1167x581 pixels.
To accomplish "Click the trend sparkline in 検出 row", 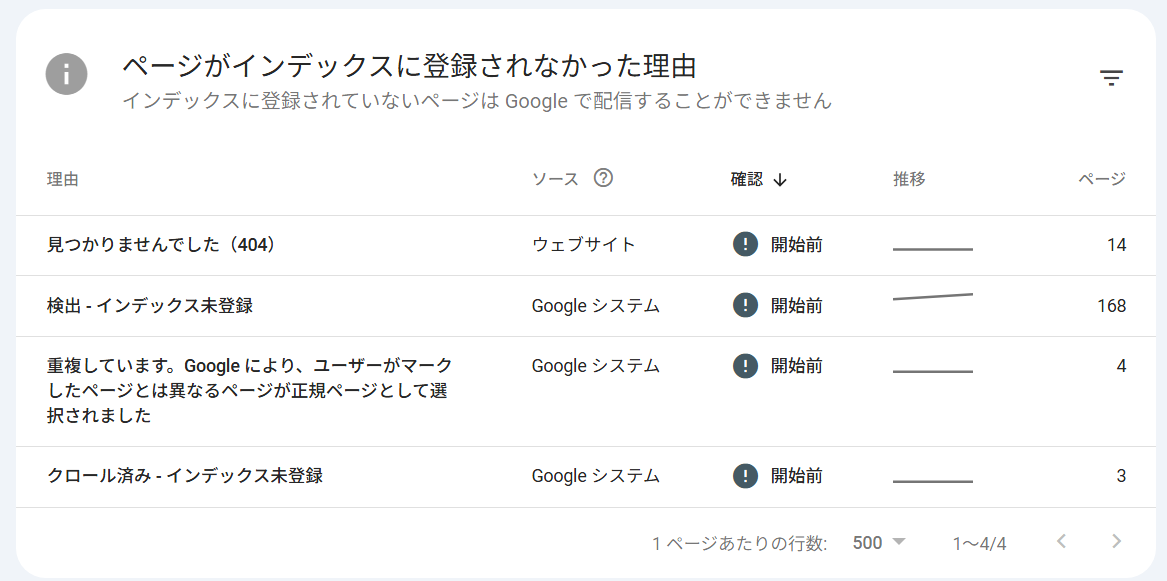I will pos(932,297).
